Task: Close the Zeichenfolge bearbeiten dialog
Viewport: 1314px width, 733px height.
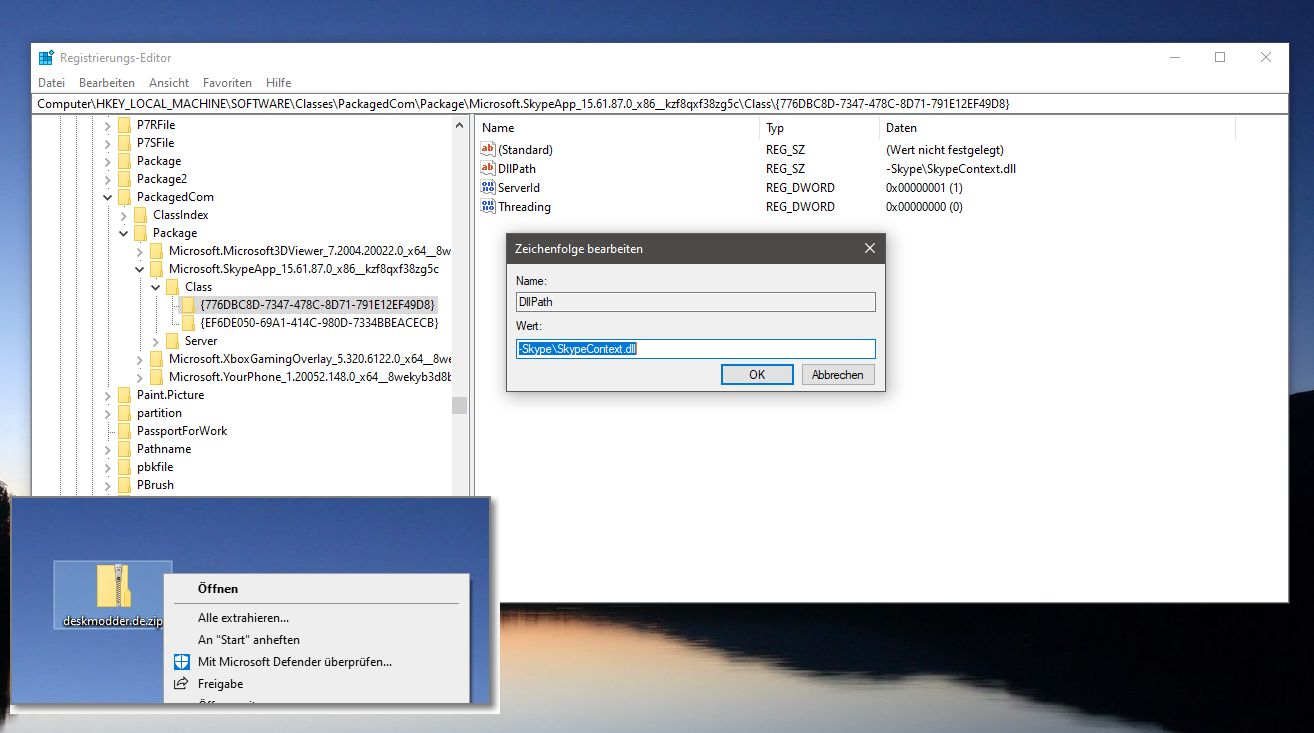Action: tap(869, 248)
